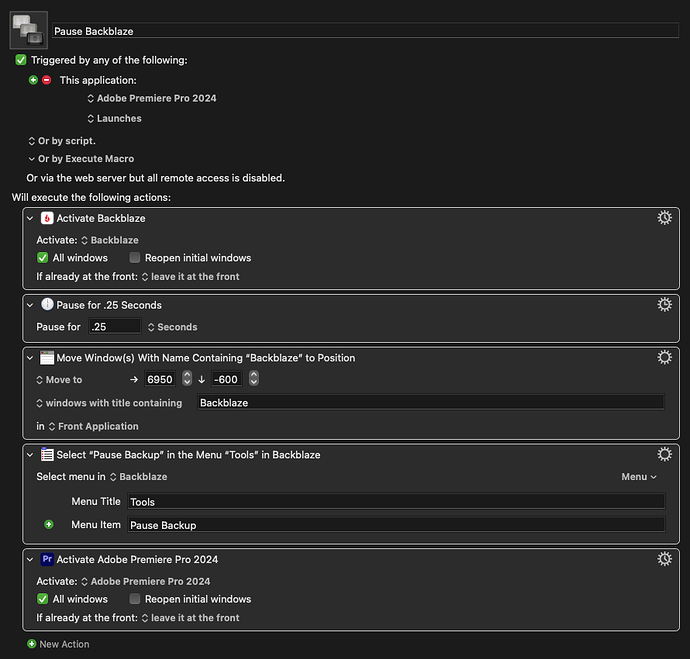This screenshot has width=690, height=659.
Task: Click the green add trigger plus icon
Action: point(33,80)
